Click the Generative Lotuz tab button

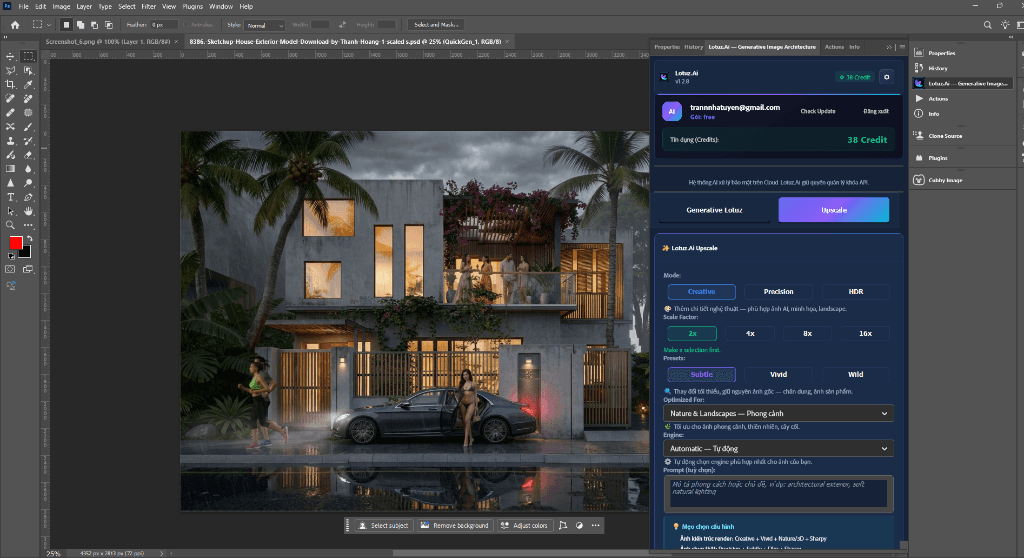point(714,210)
